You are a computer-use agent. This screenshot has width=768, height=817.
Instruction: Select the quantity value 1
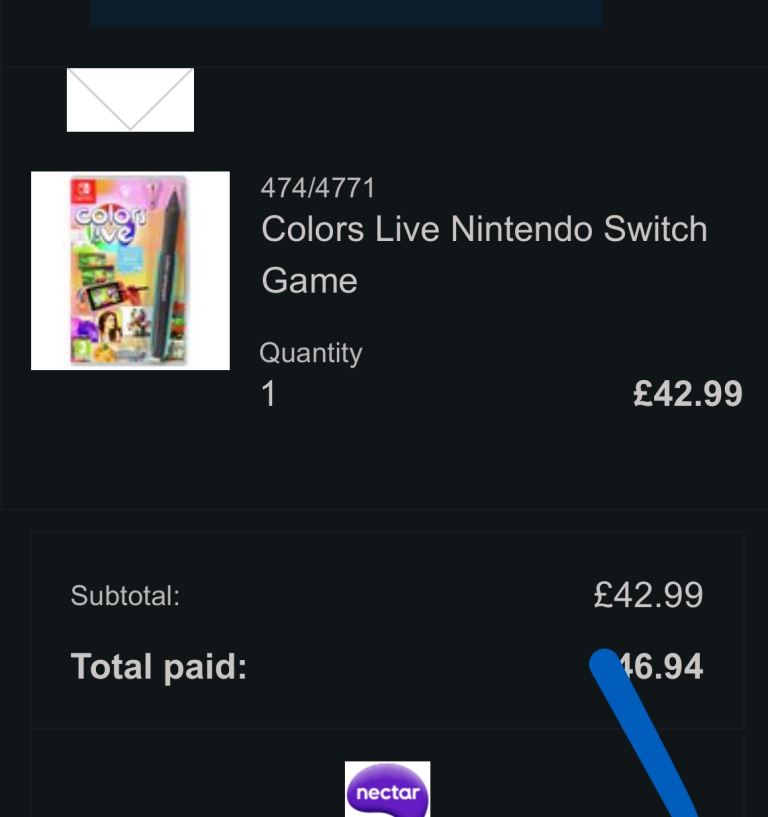tap(268, 394)
